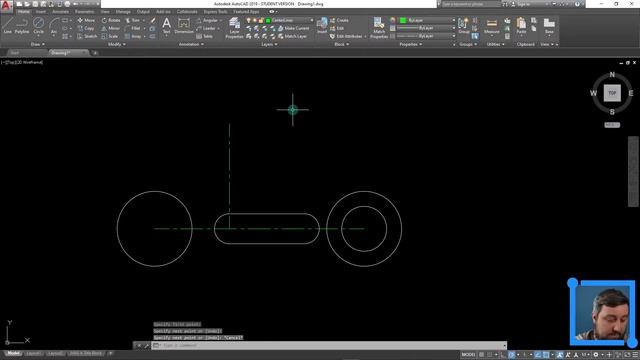This screenshot has height=360, width=640.
Task: Switch to the Model layout tab
Action: pos(13,353)
